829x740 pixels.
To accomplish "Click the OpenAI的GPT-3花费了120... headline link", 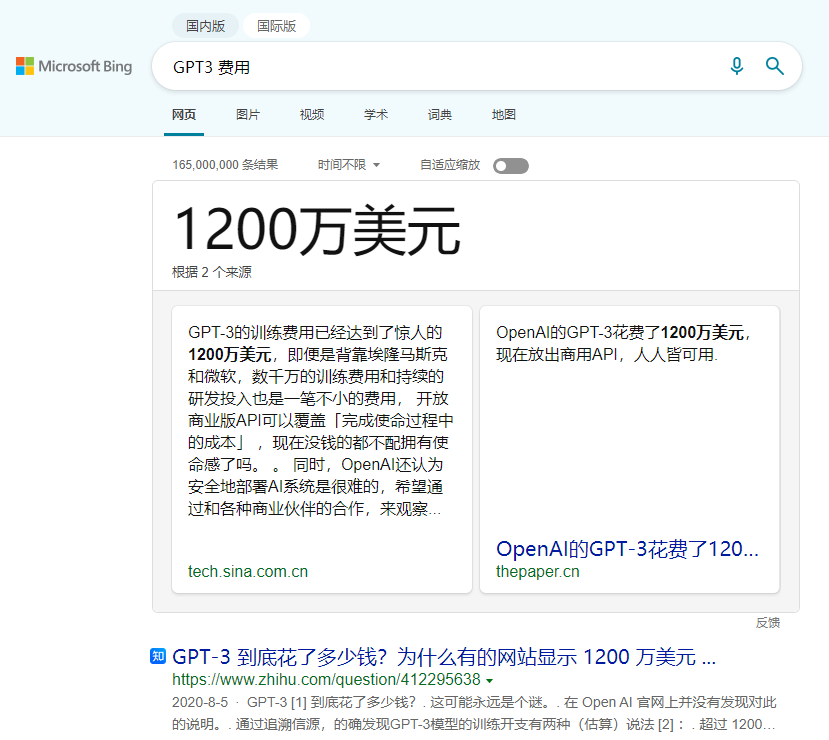I will [627, 549].
